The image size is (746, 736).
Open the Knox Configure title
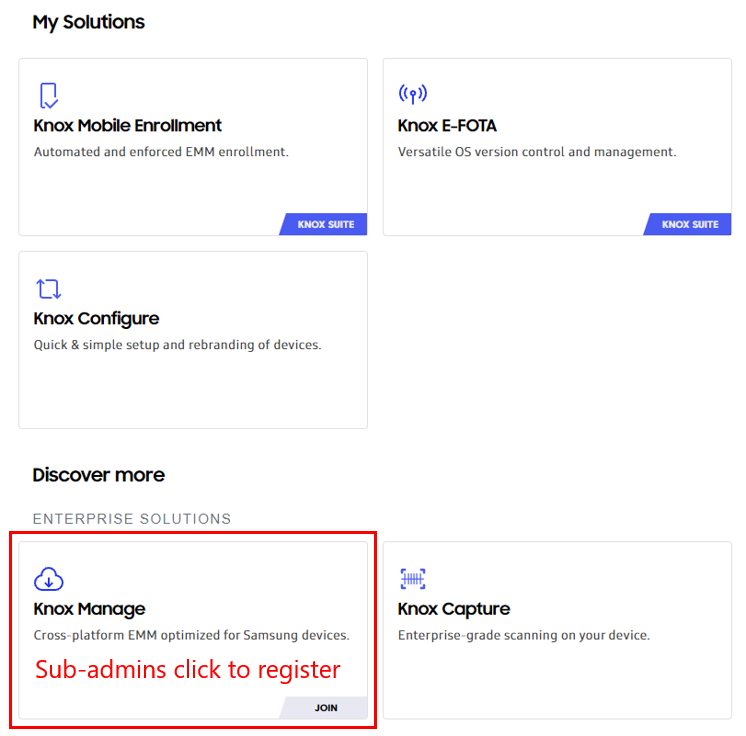(96, 319)
